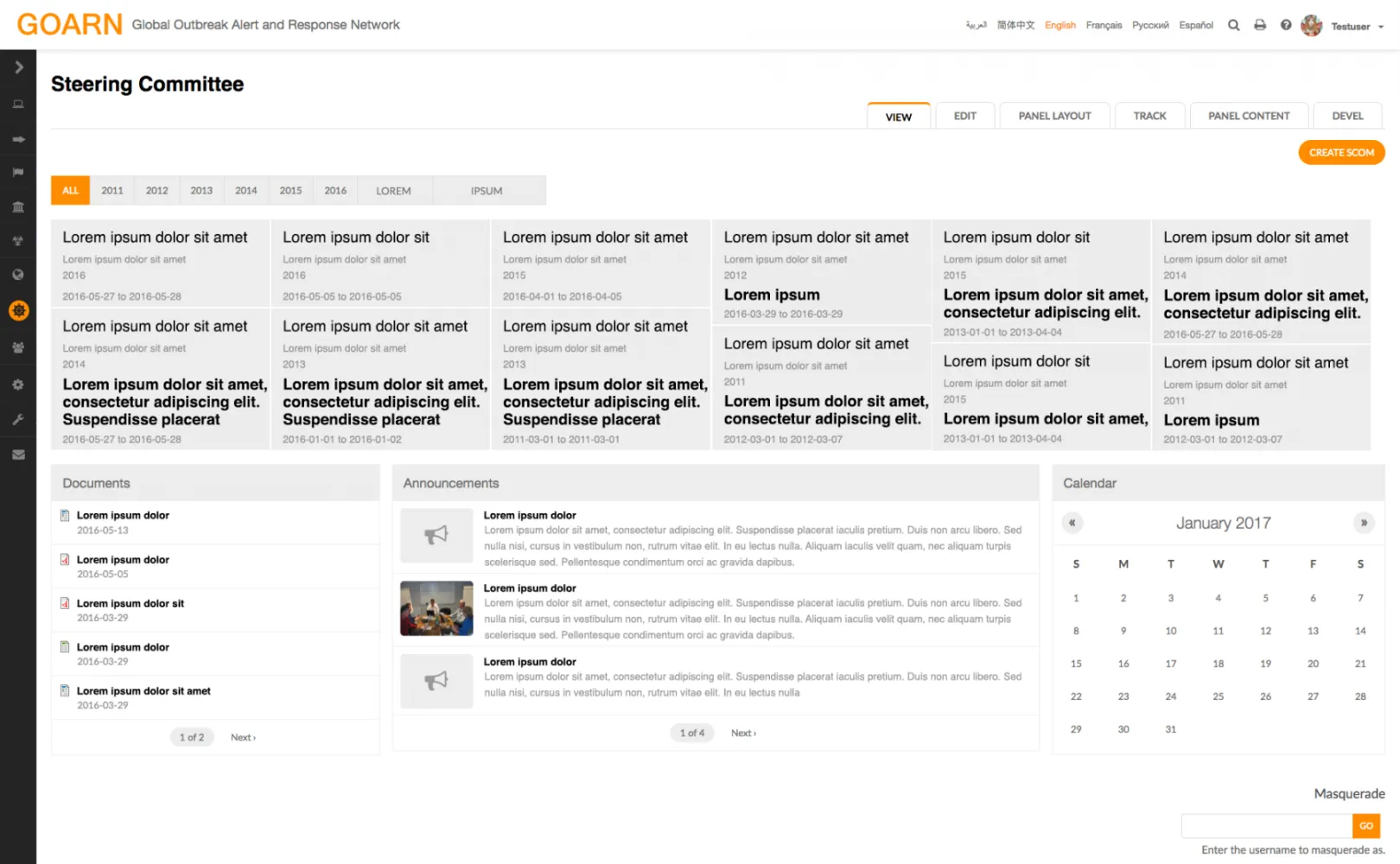Viewport: 1400px width, 864px height.
Task: Open the people group icon in sidebar
Action: pyautogui.click(x=18, y=347)
